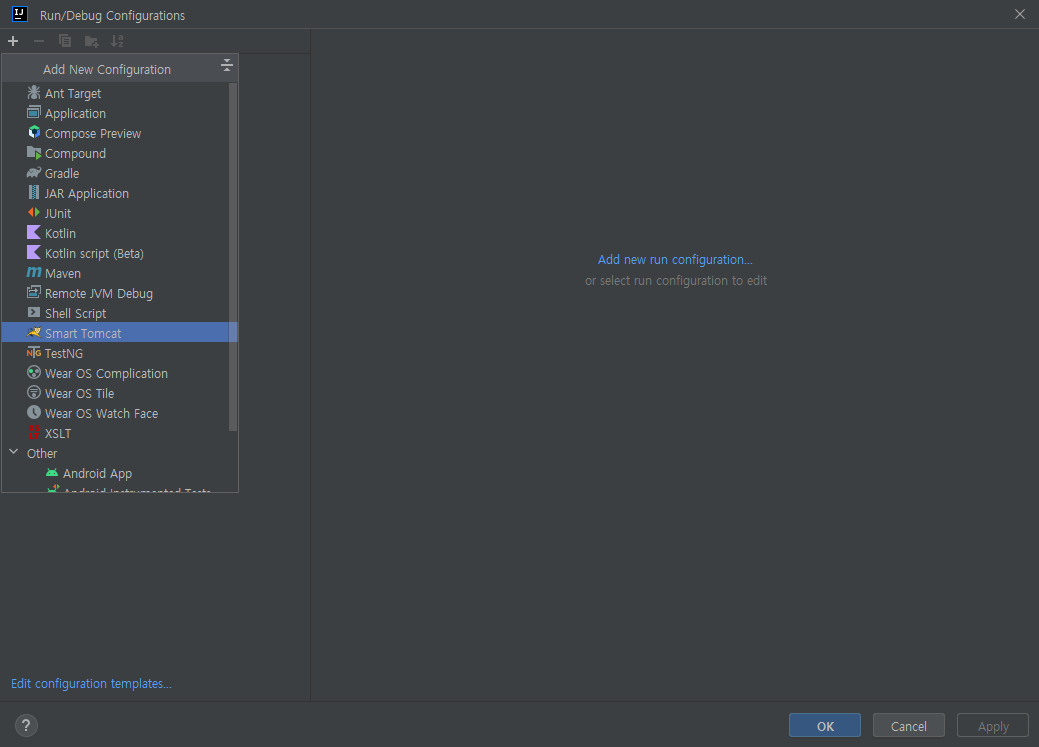Click the Kotlin script (Beta) icon
The image size is (1039, 747).
click(34, 253)
